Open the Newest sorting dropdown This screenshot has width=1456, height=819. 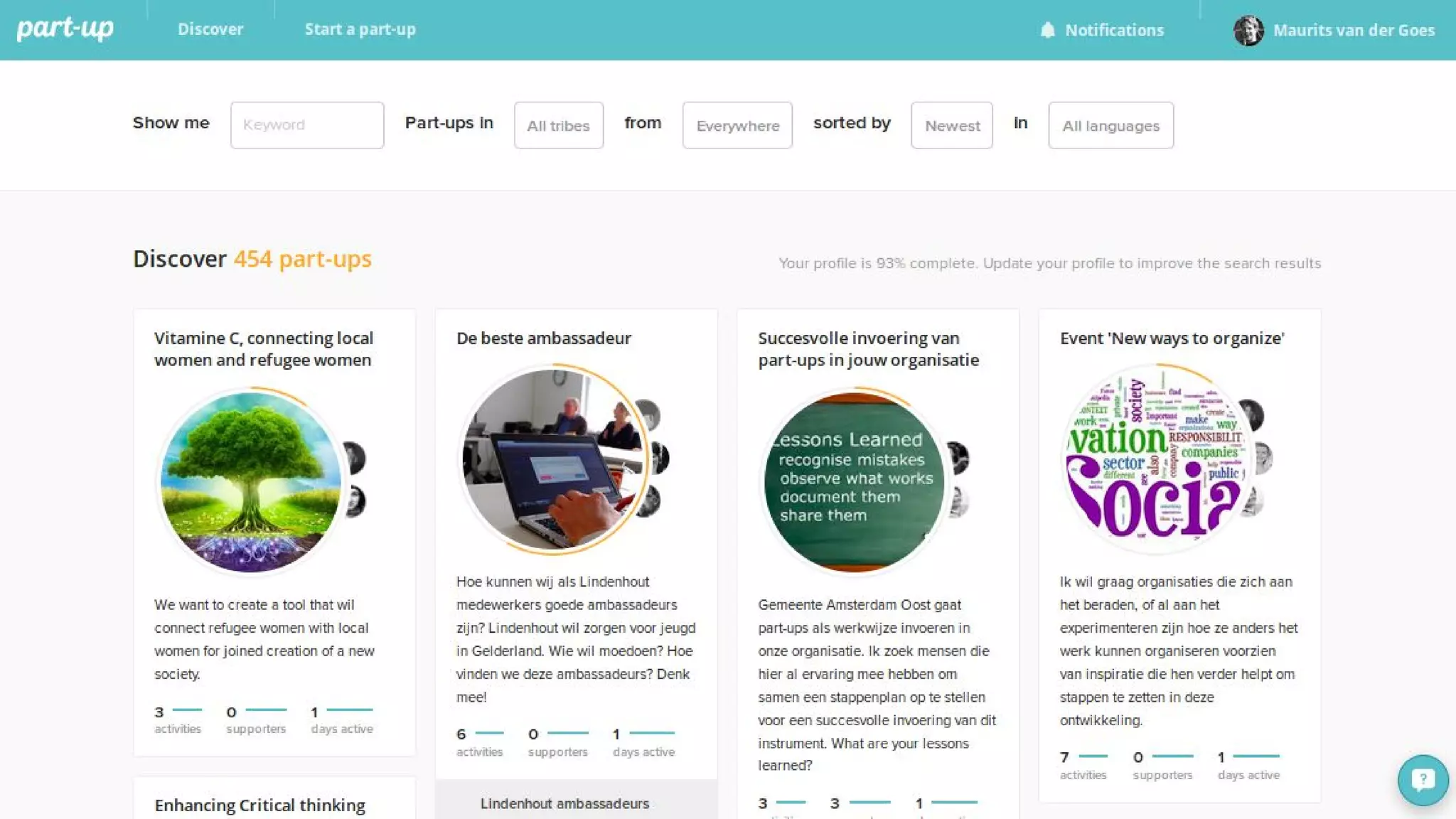952,125
